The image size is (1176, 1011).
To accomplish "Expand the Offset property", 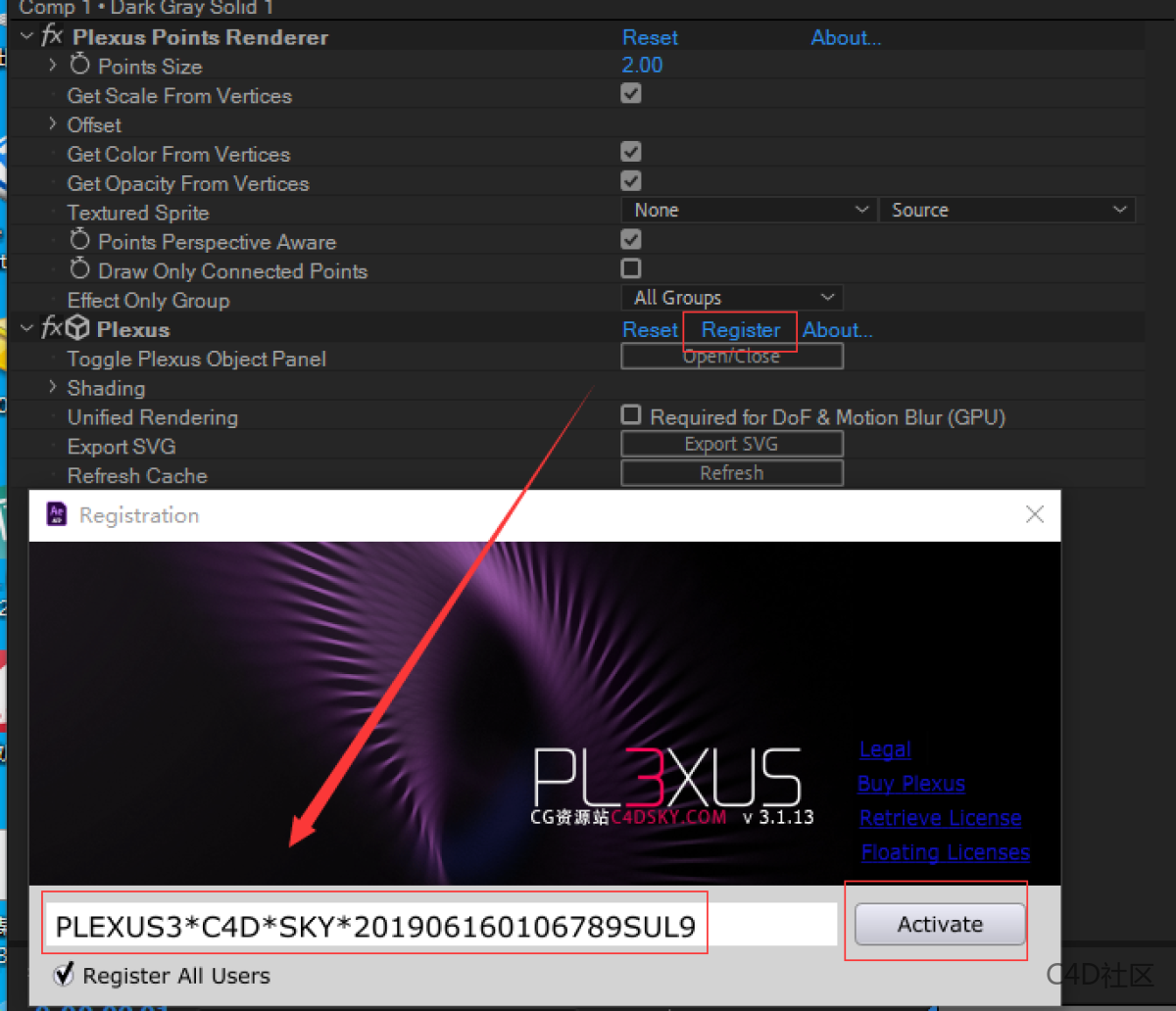I will pyautogui.click(x=52, y=124).
